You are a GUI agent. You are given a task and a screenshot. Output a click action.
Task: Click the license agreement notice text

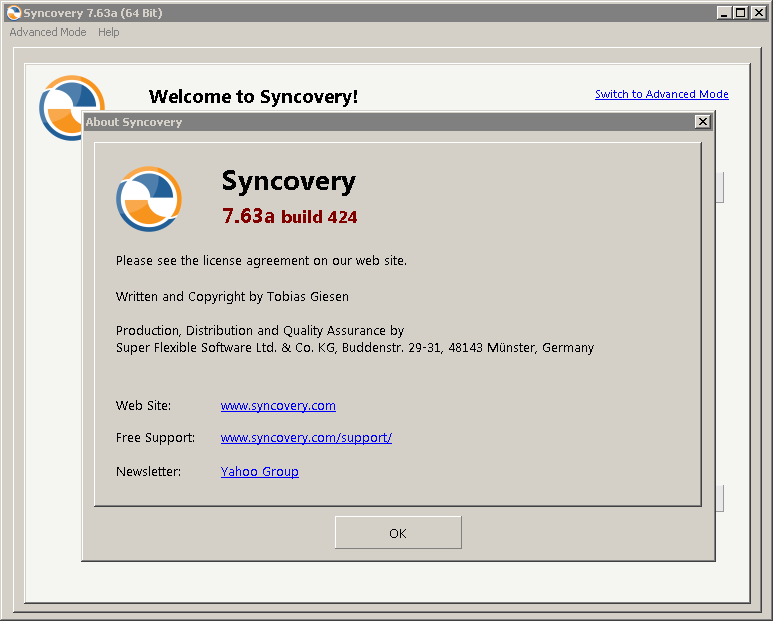(x=261, y=261)
